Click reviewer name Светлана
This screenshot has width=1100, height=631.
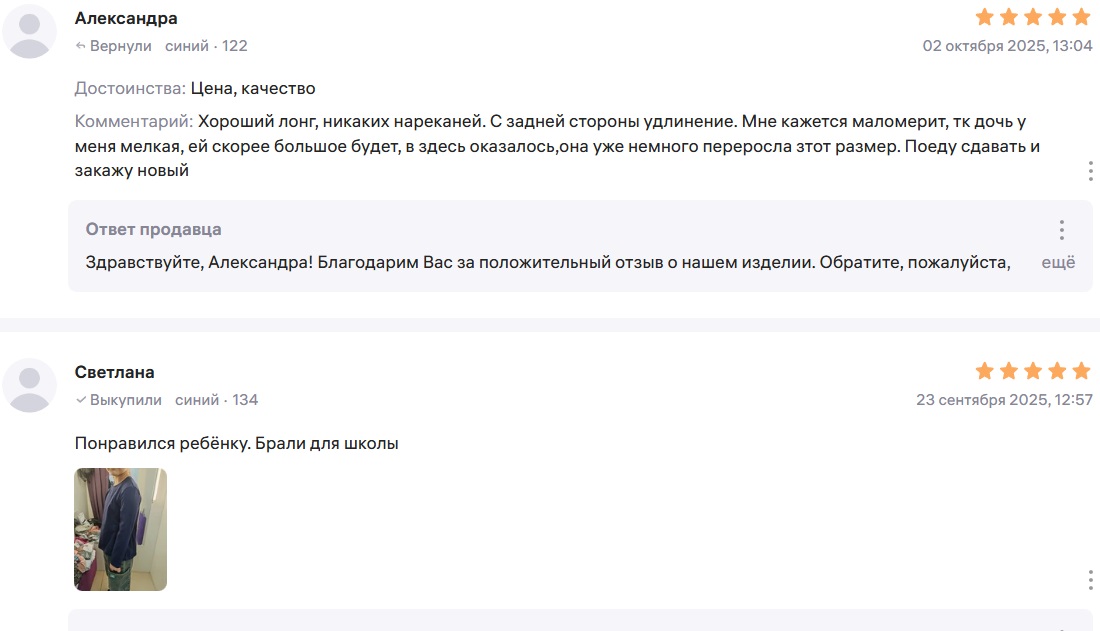[115, 372]
